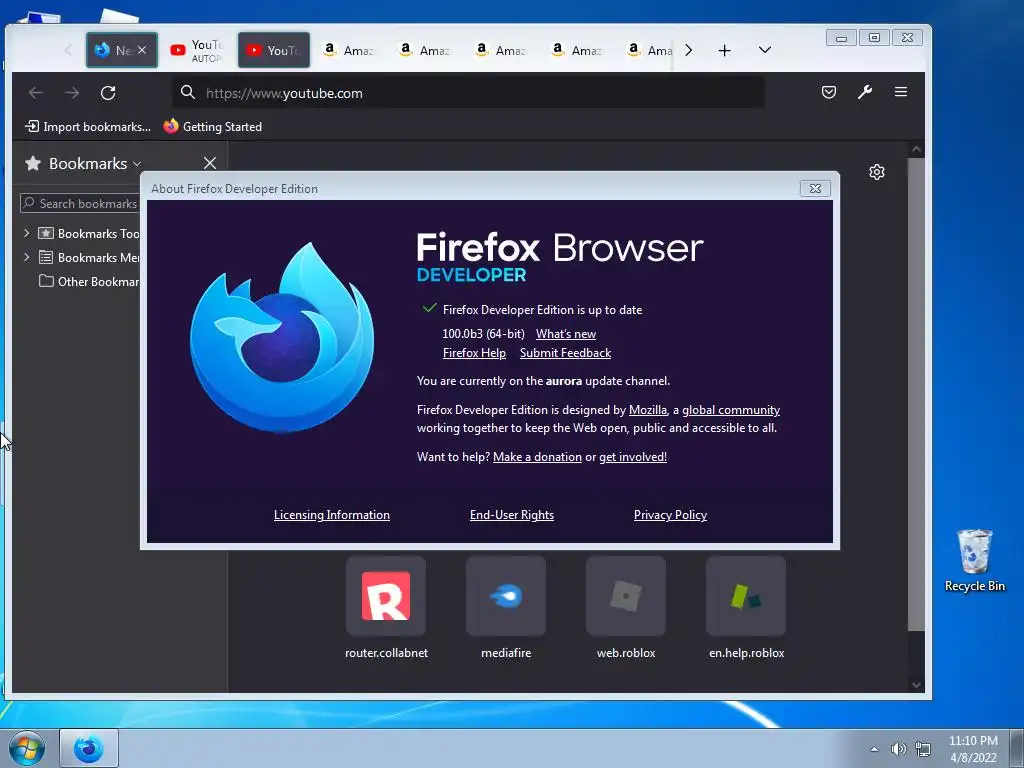Open Save to Pocket icon
The height and width of the screenshot is (768, 1024).
tap(829, 92)
